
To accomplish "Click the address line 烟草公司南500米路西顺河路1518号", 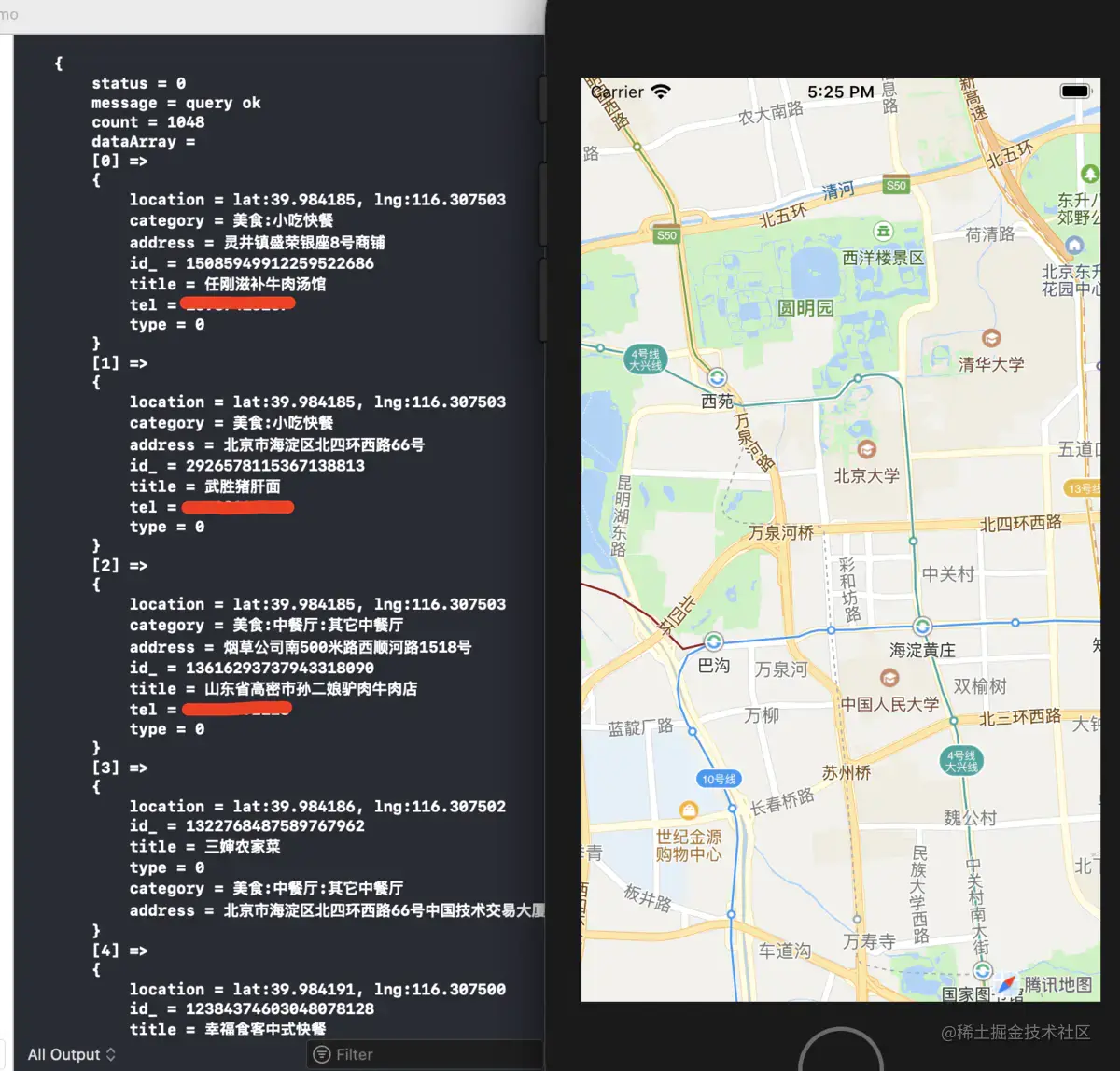I will tap(301, 647).
